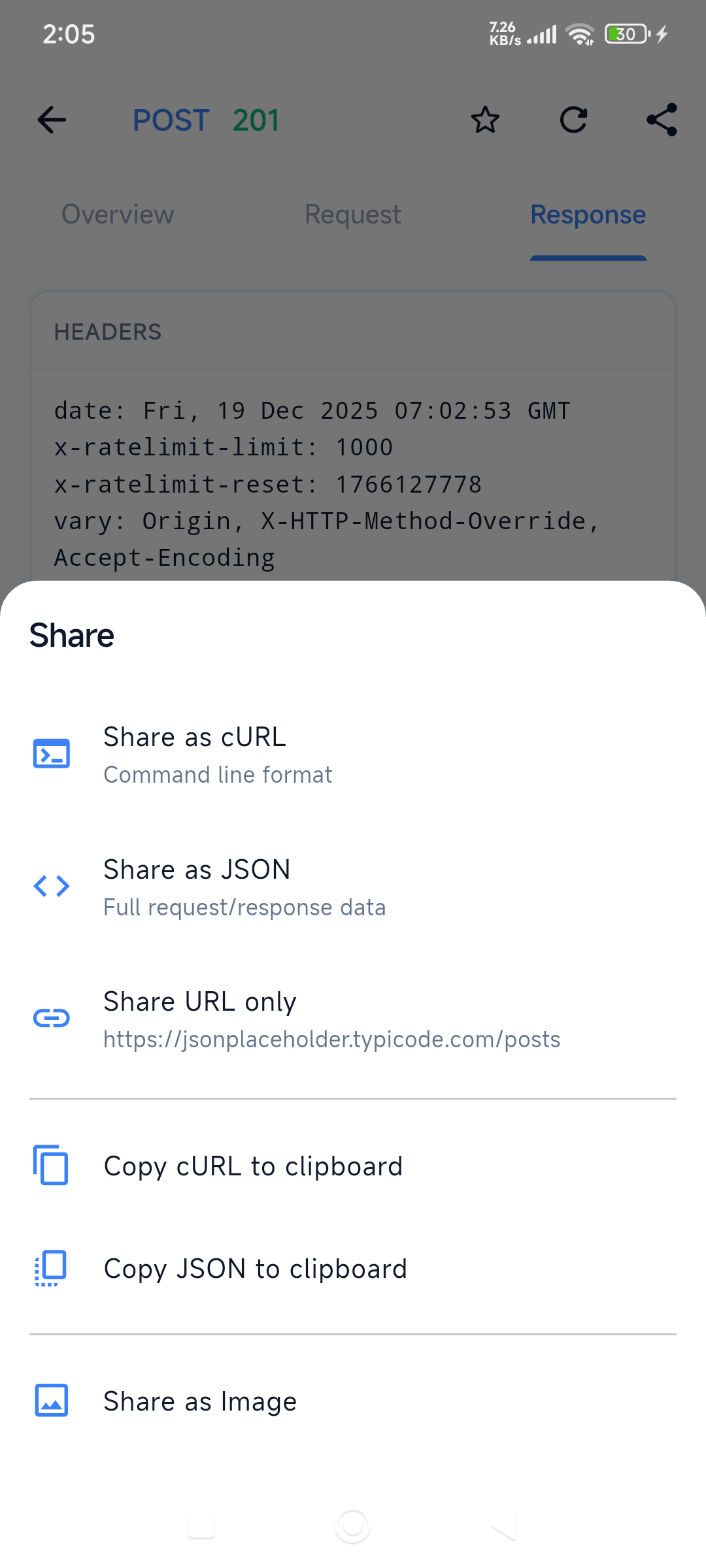706x1568 pixels.
Task: Tap the terminal icon for Share as cURL
Action: pyautogui.click(x=51, y=753)
